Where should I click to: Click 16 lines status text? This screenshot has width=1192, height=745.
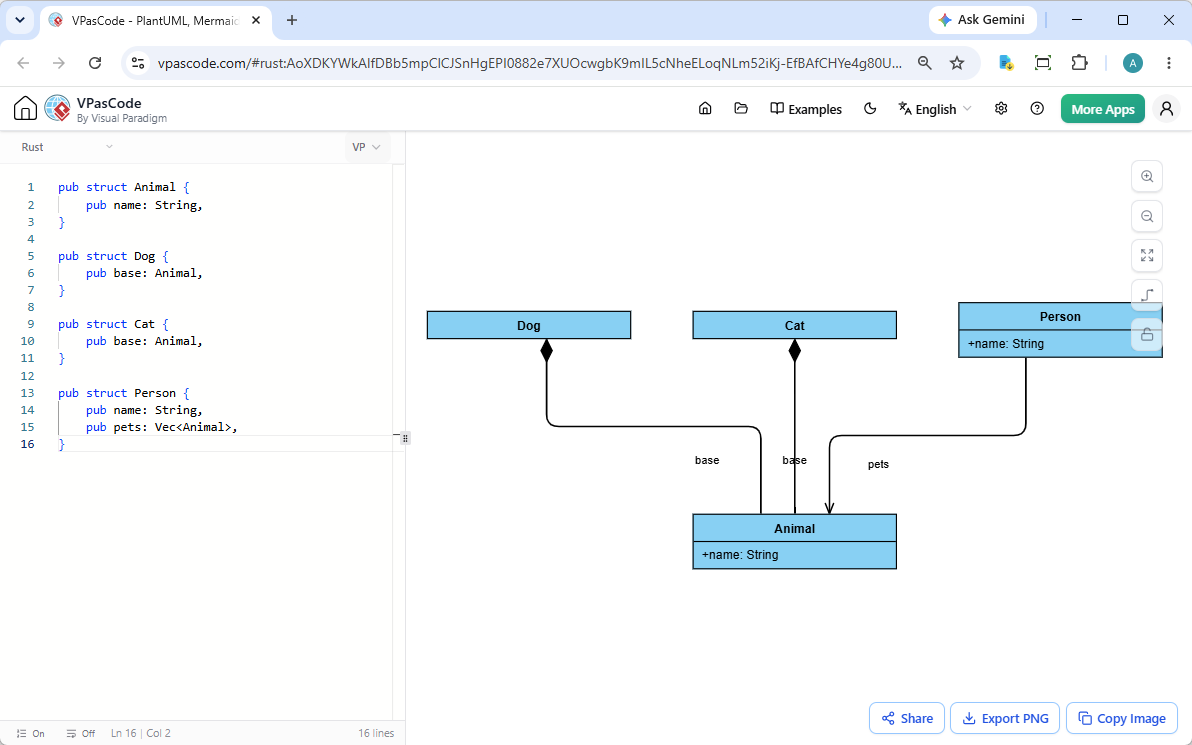pyautogui.click(x=376, y=734)
